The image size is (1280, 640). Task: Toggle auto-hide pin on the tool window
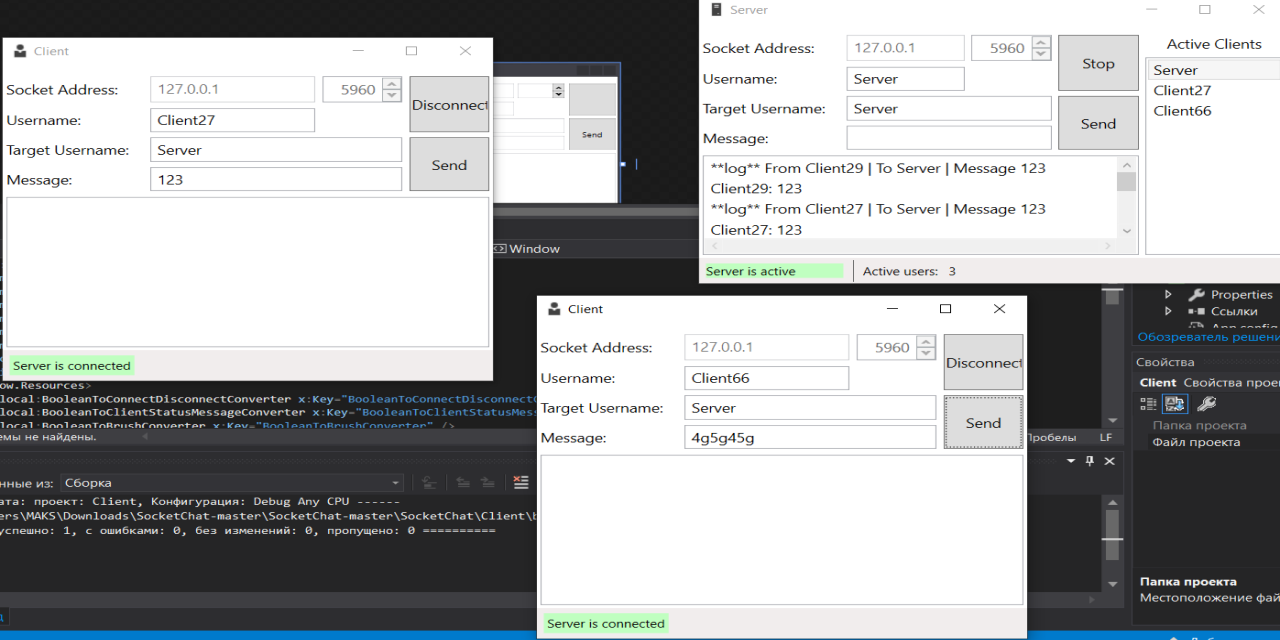tap(1088, 461)
